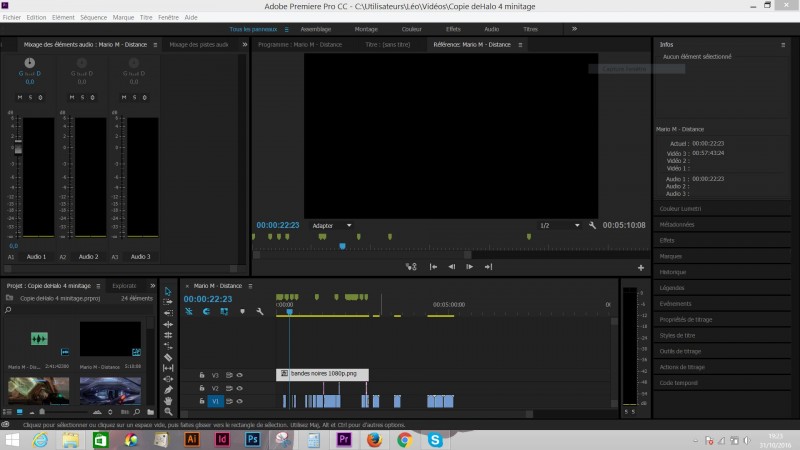Switch to the Explorateur tab
800x450 pixels.
click(124, 285)
